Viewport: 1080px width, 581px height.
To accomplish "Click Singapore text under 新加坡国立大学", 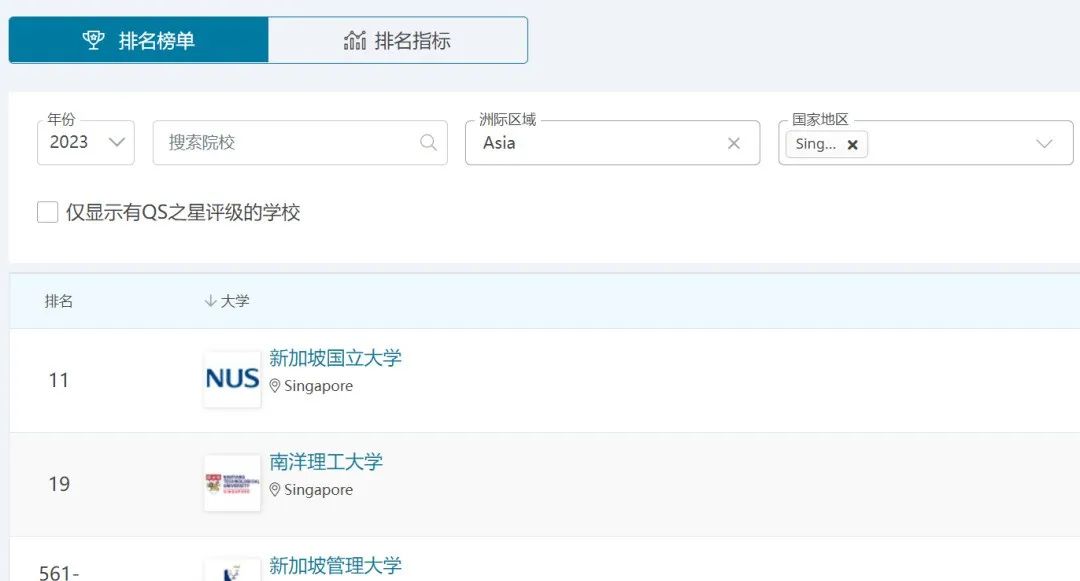I will pyautogui.click(x=318, y=385).
